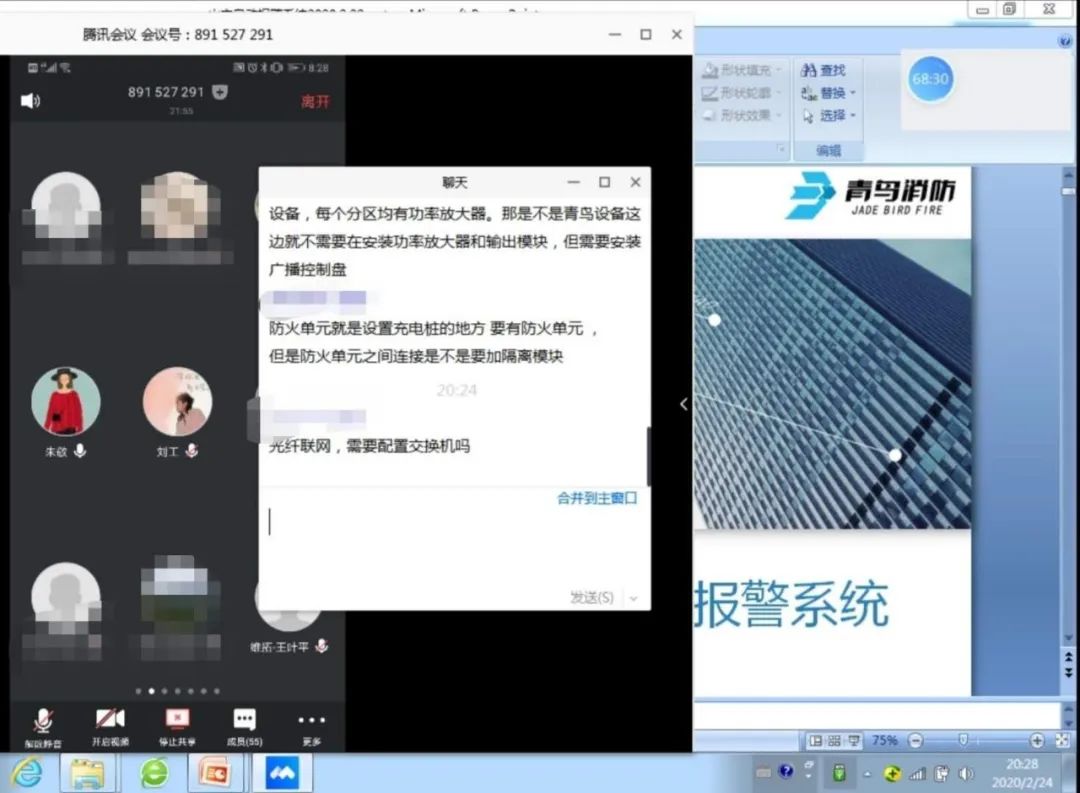Open the 替换 Replace tool
This screenshot has width=1080, height=793.
832,93
